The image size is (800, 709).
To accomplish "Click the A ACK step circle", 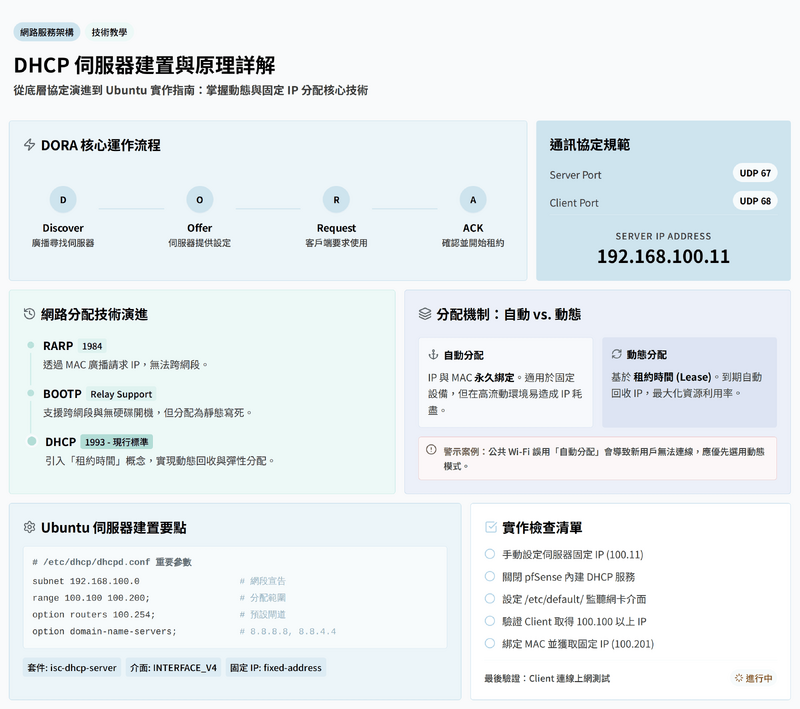I will [x=473, y=200].
